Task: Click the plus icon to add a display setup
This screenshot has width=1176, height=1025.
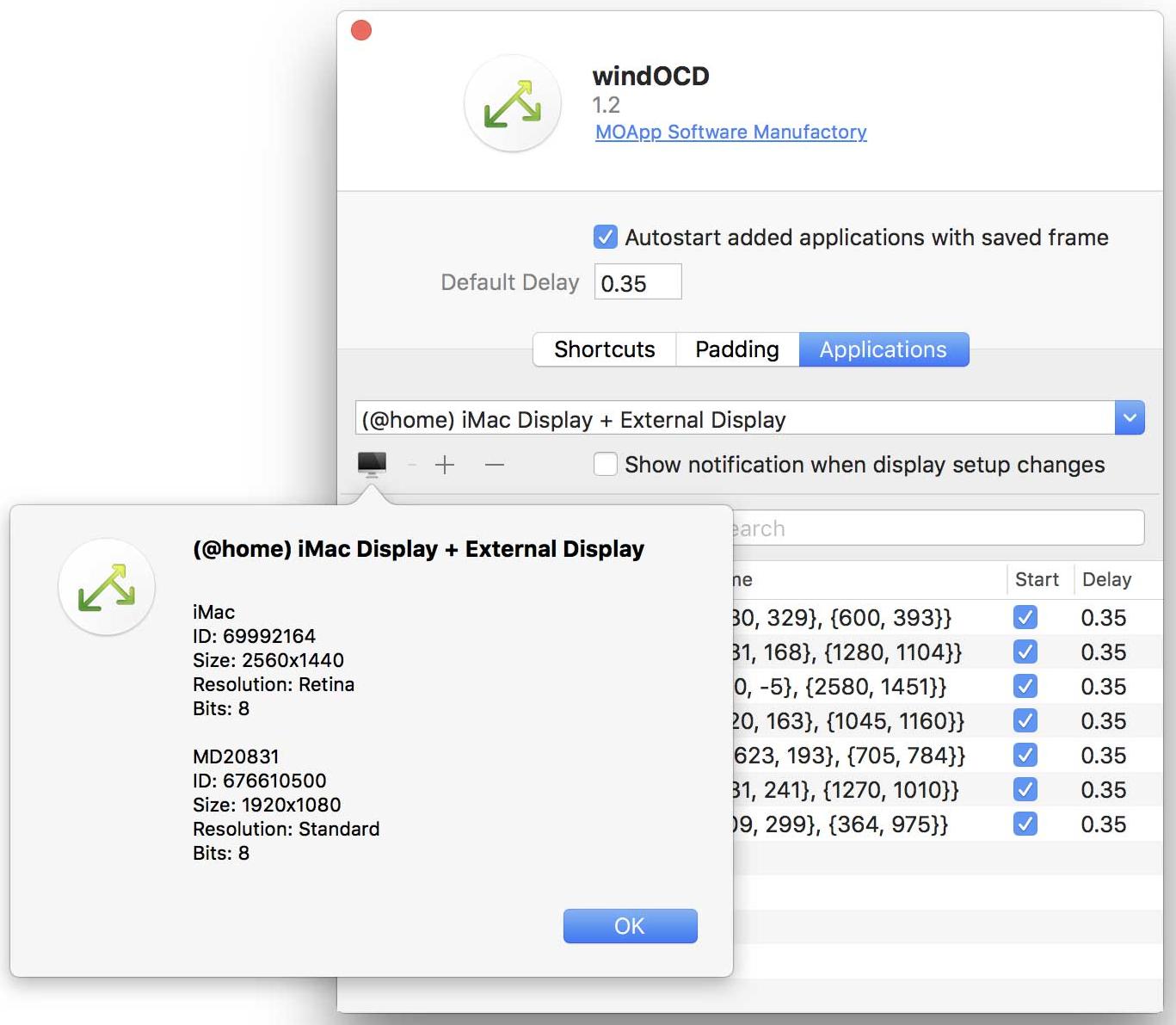Action: click(445, 466)
